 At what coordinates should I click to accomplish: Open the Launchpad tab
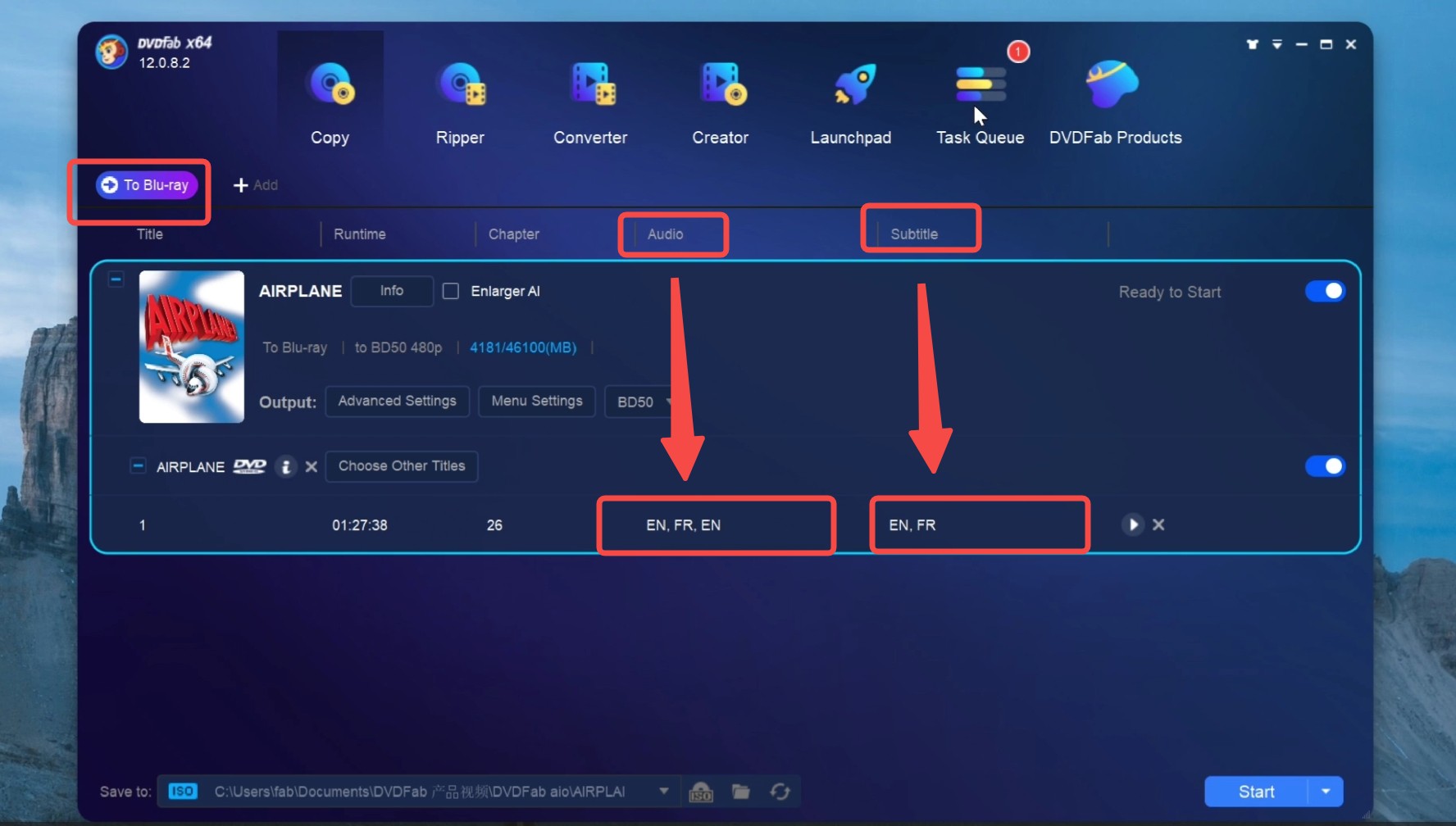click(x=851, y=103)
